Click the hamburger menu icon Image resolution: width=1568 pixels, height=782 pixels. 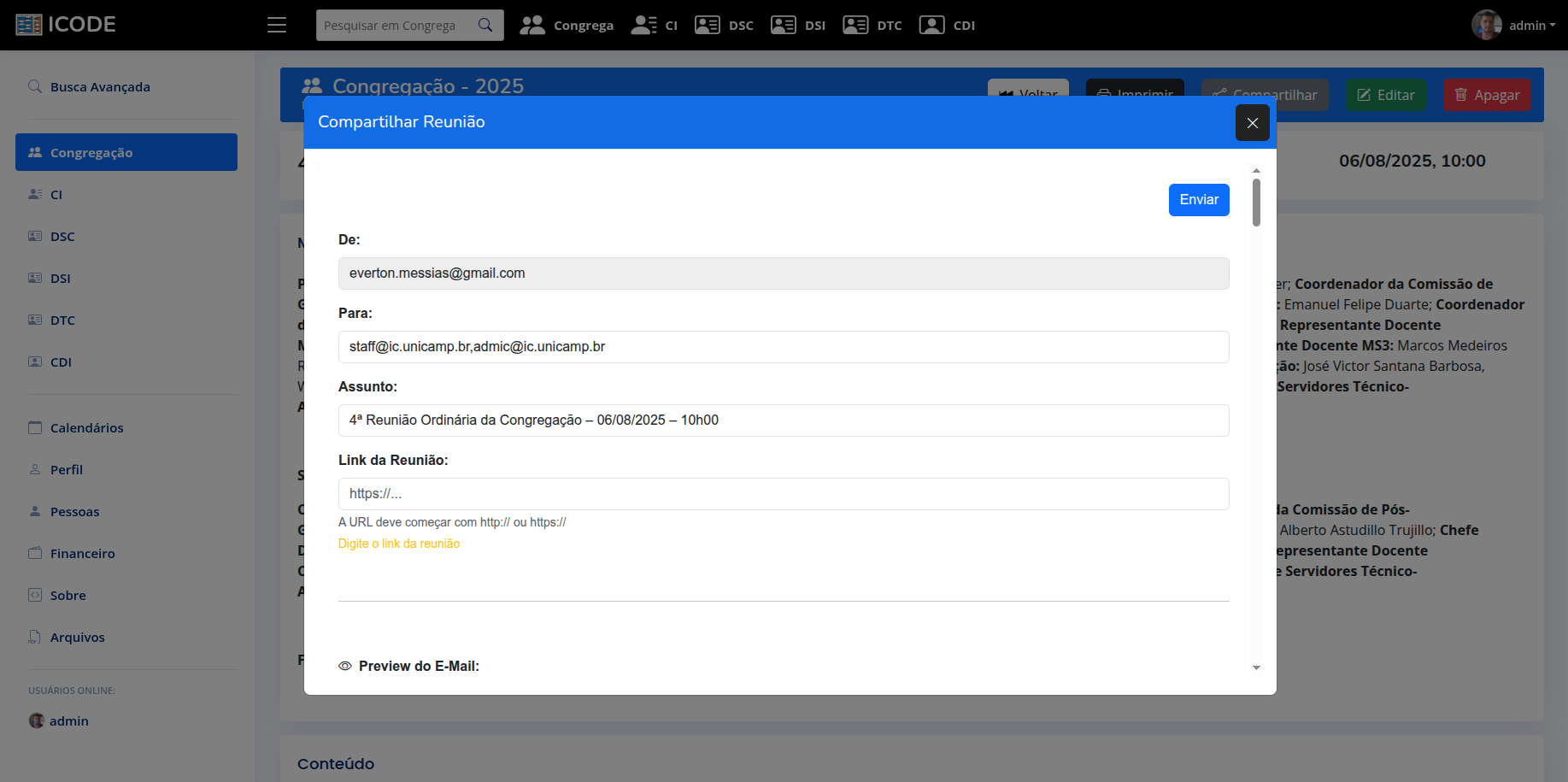pyautogui.click(x=276, y=25)
